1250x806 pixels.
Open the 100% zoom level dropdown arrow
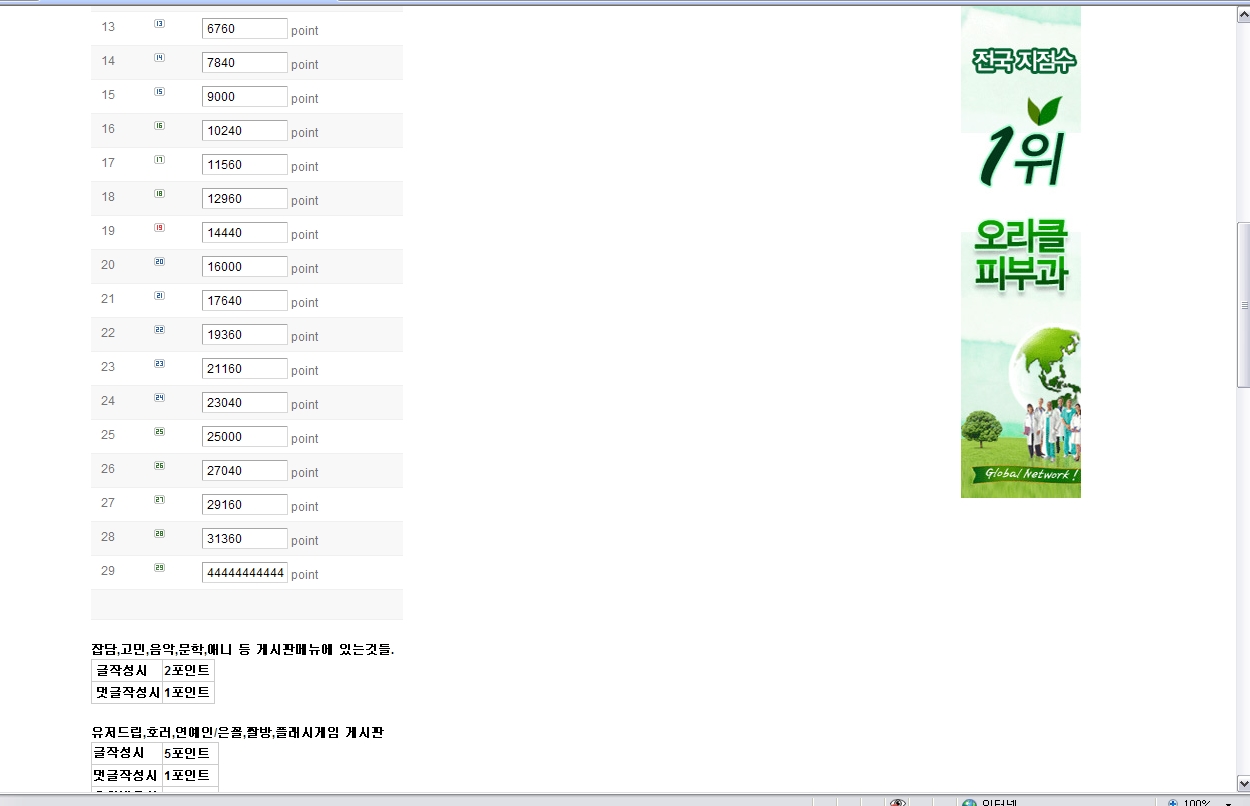coord(1228,803)
